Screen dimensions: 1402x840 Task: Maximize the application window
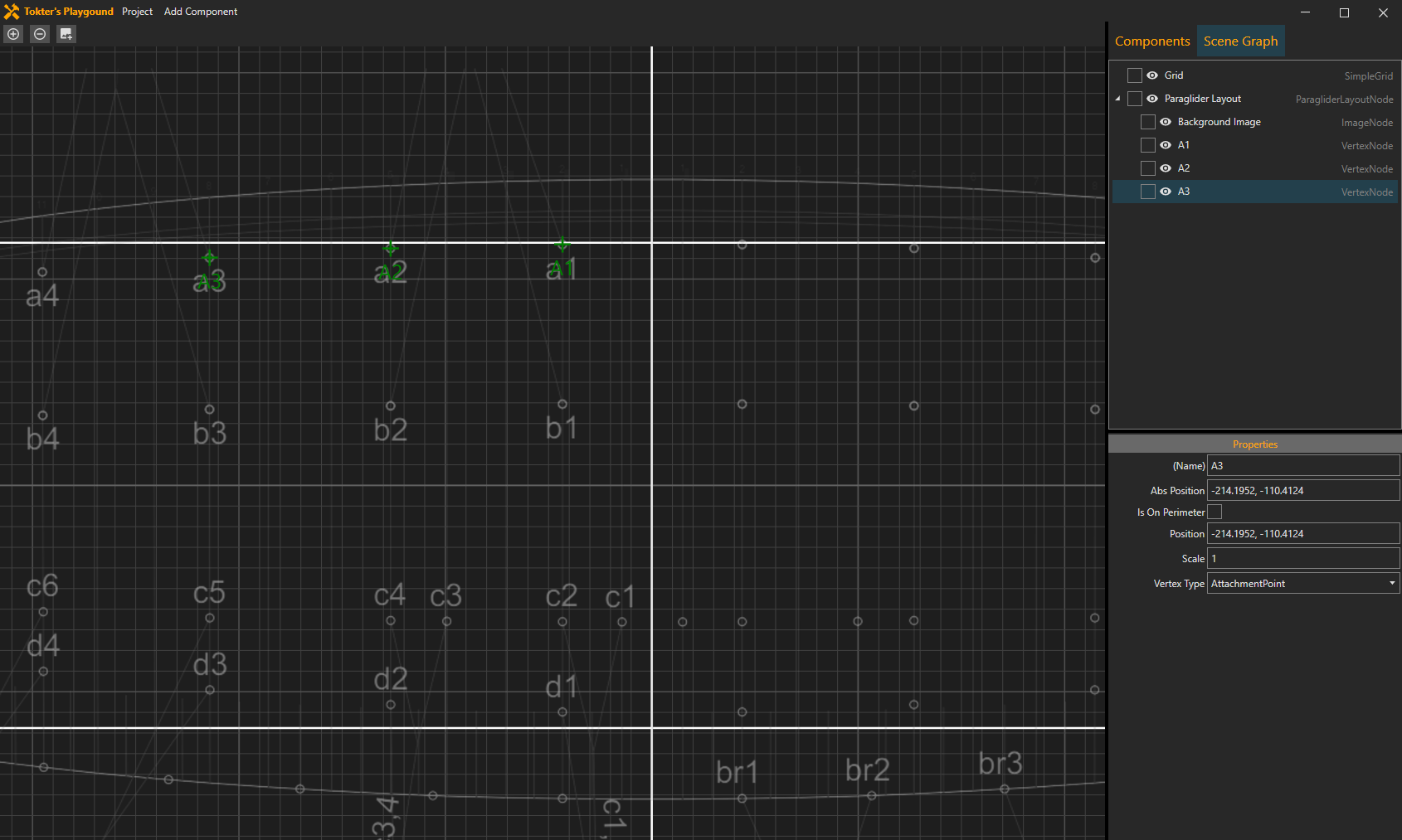1344,12
